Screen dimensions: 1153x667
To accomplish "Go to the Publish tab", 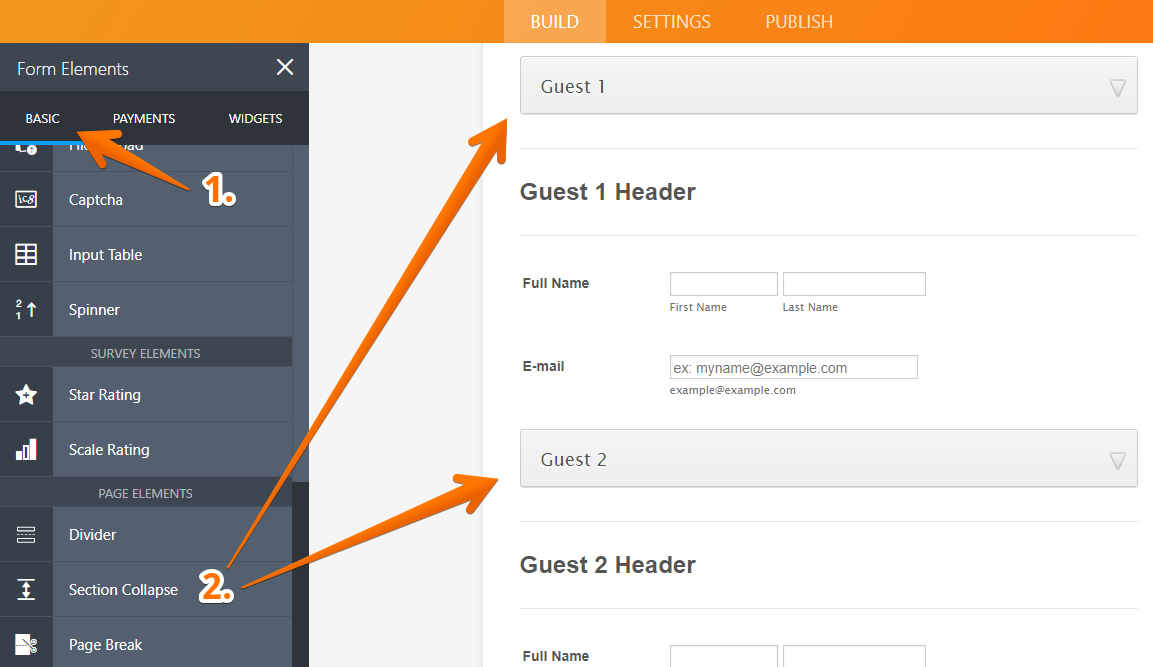I will pyautogui.click(x=799, y=22).
